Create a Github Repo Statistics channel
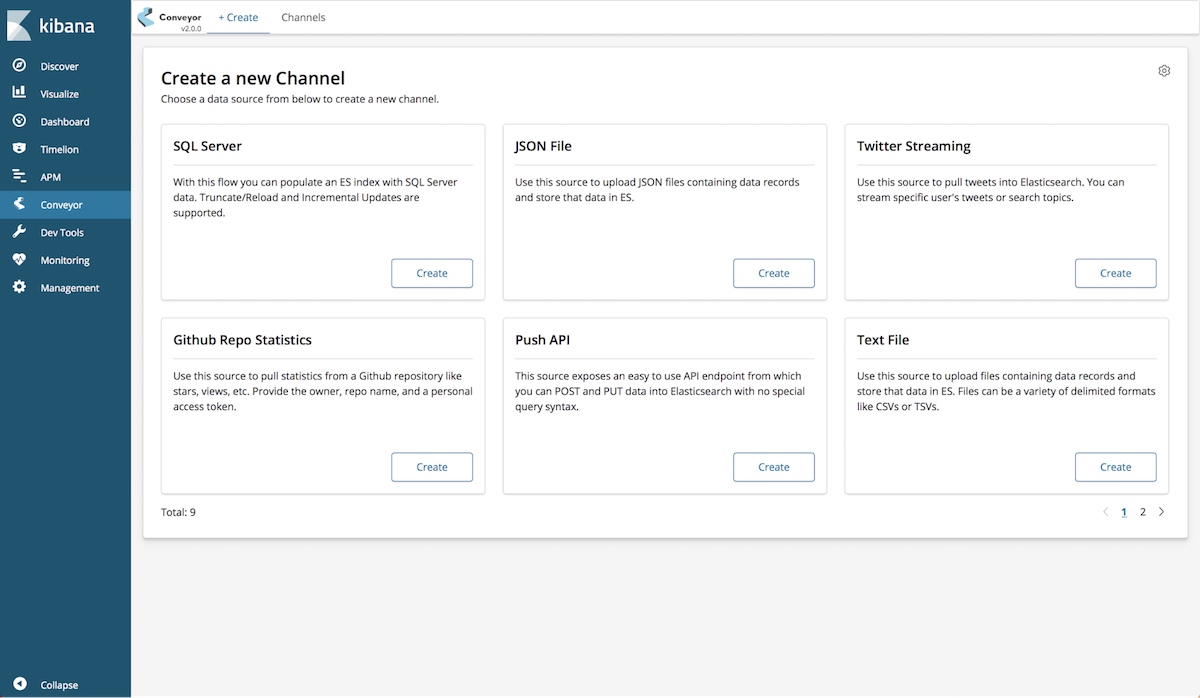 tap(432, 467)
